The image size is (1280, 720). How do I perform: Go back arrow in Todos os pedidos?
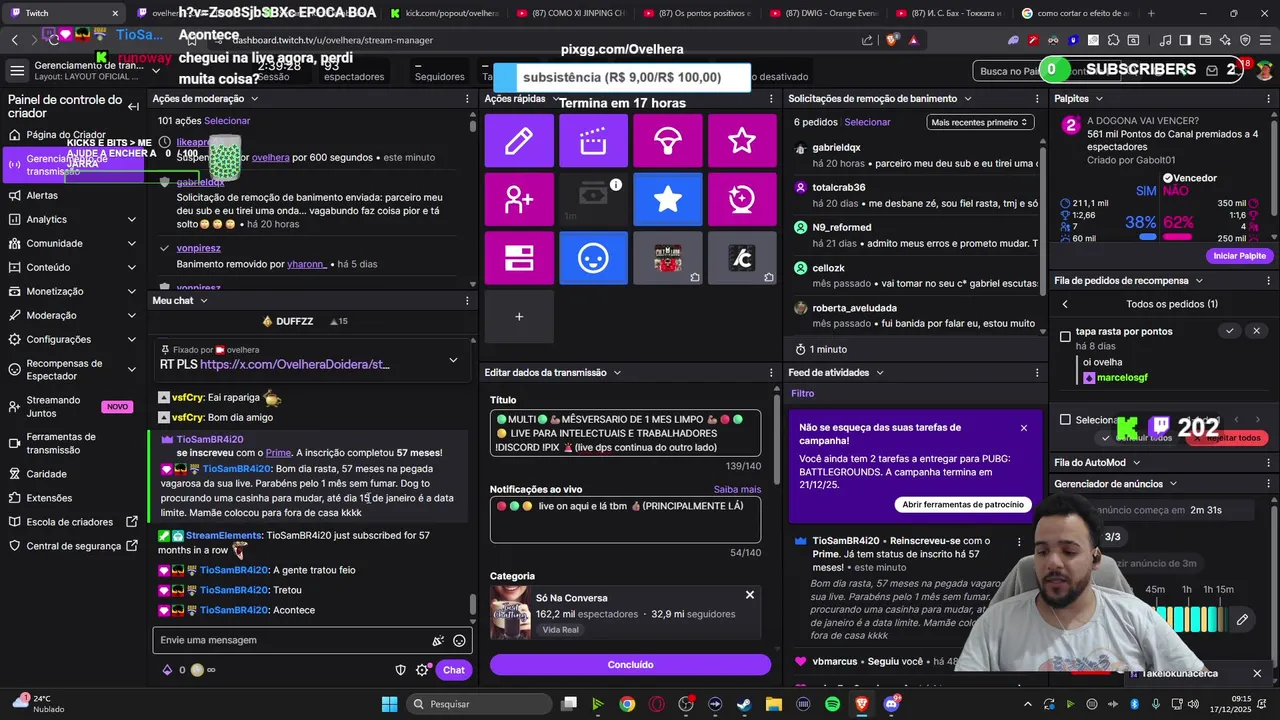click(x=1065, y=304)
